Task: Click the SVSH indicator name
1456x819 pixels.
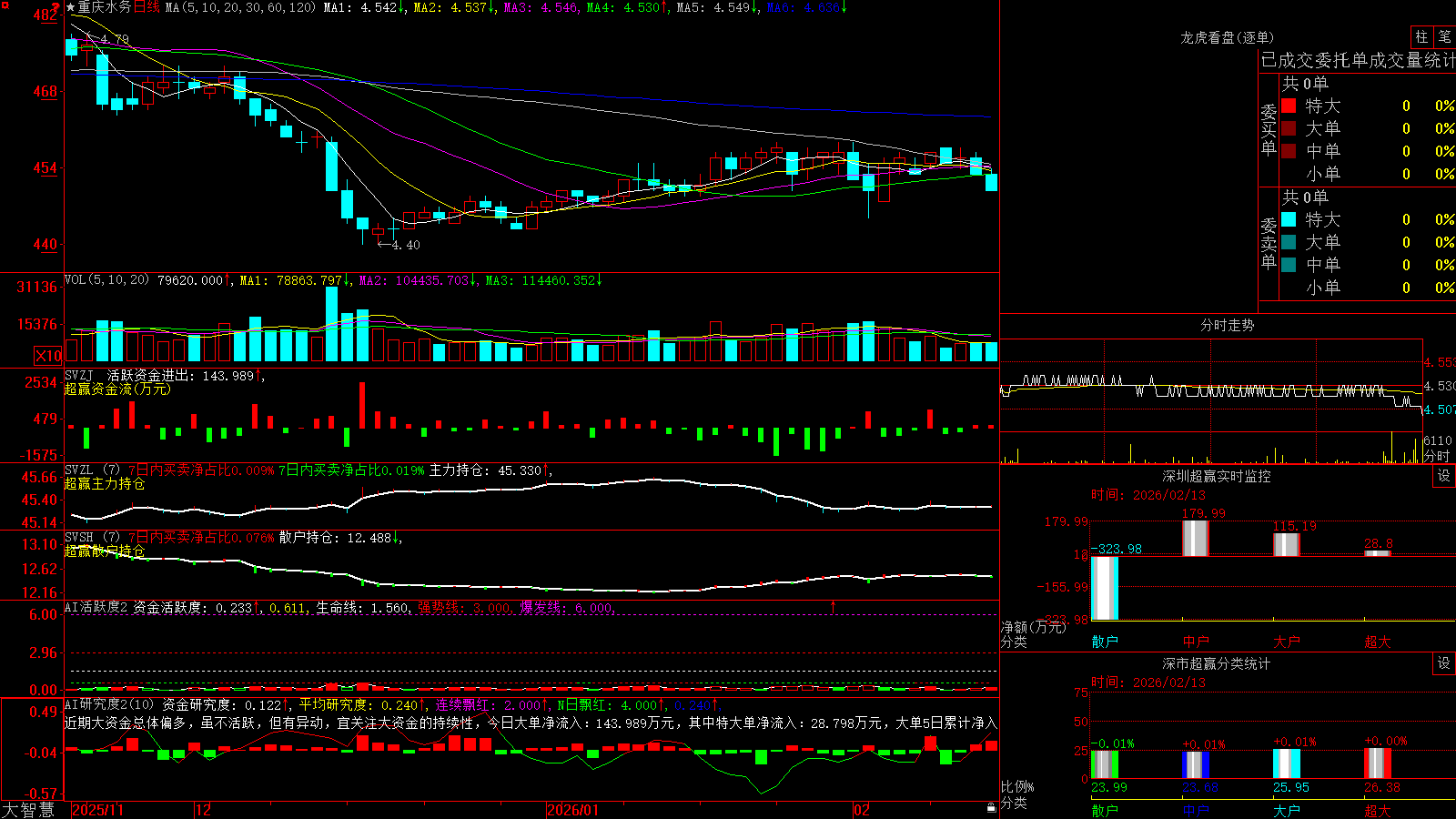Action: coord(79,538)
